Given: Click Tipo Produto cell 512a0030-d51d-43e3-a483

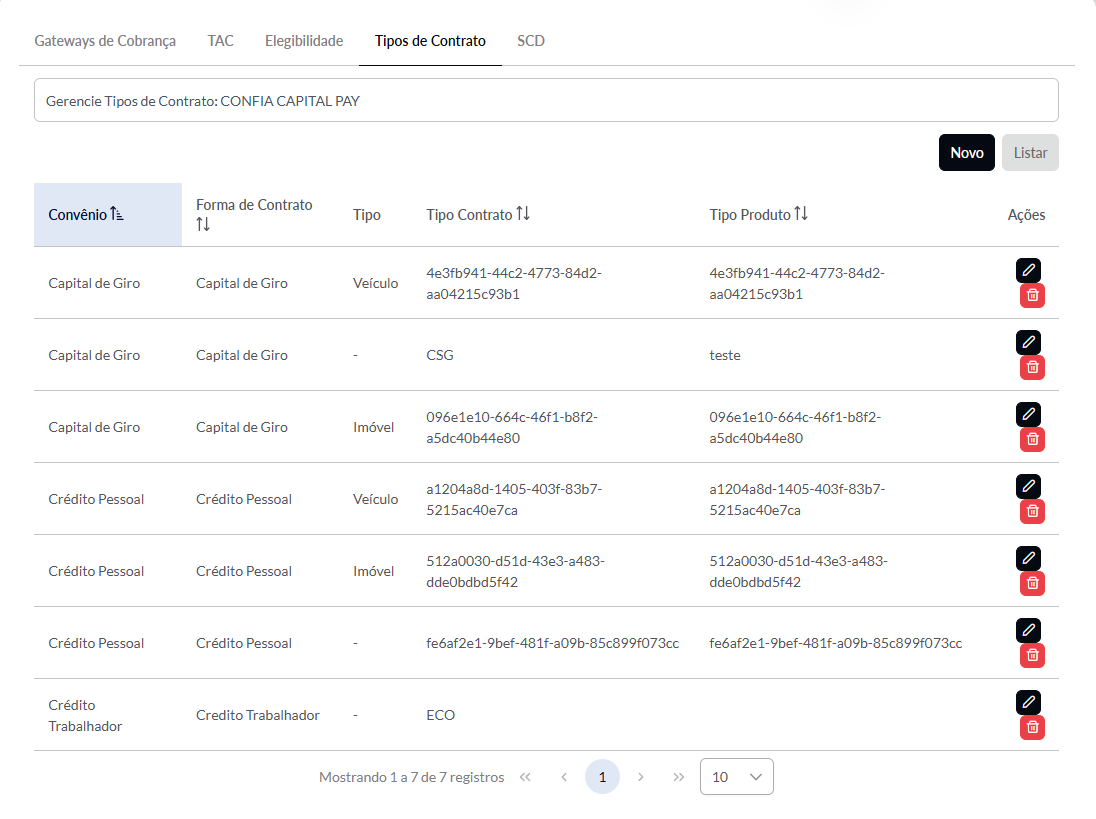Looking at the screenshot, I should (x=798, y=571).
